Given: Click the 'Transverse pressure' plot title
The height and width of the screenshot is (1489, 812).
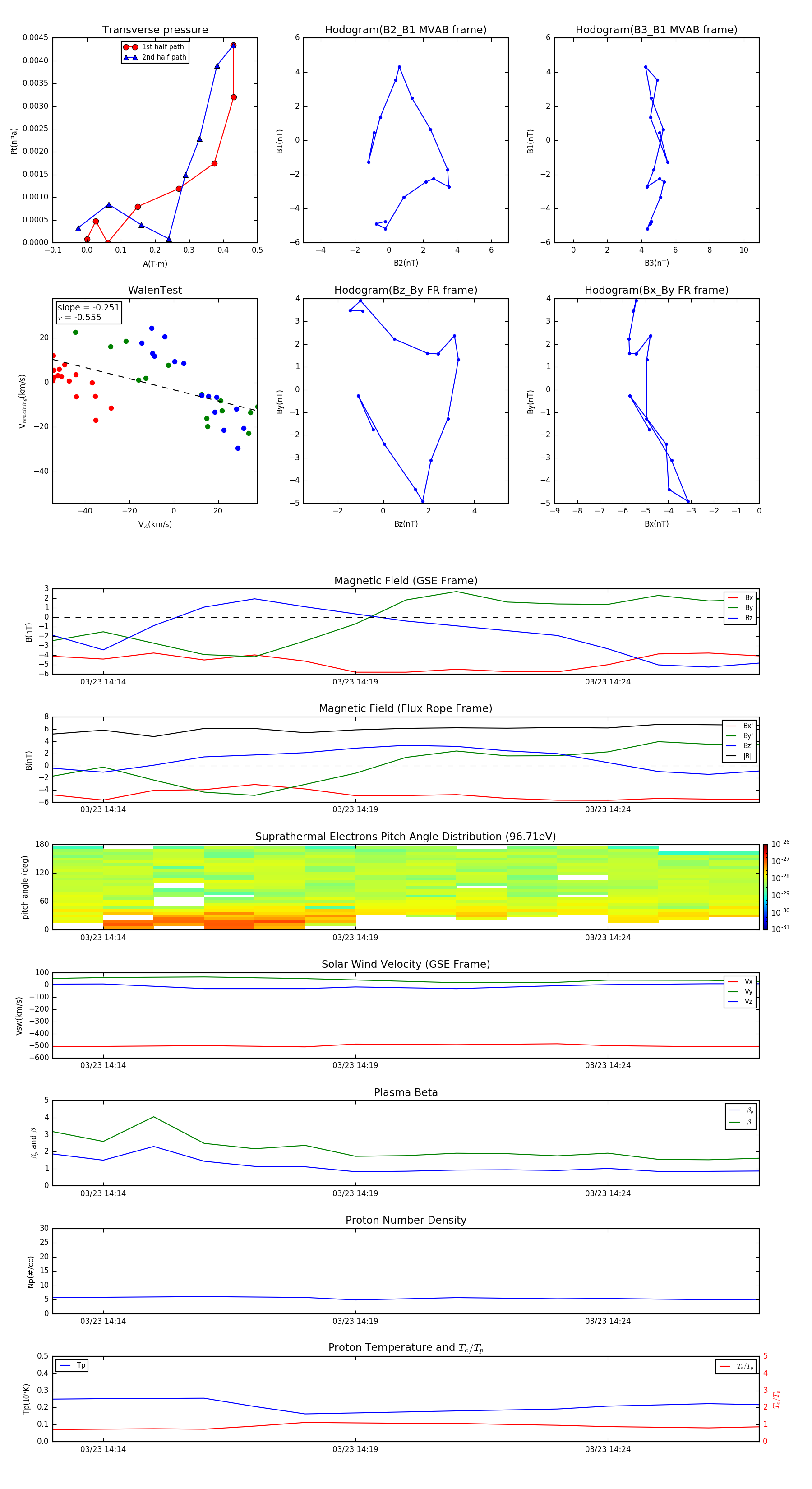Looking at the screenshot, I should click(155, 30).
